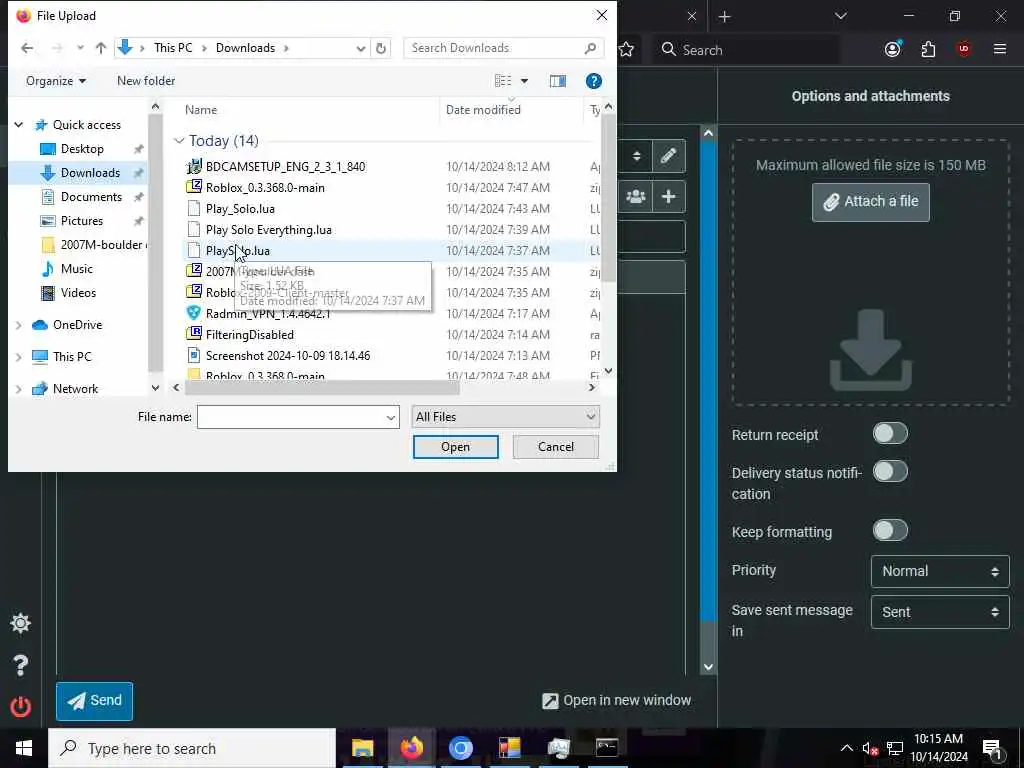Click the compose area blue vertical scrollbar
1024x768 pixels.
click(x=708, y=379)
